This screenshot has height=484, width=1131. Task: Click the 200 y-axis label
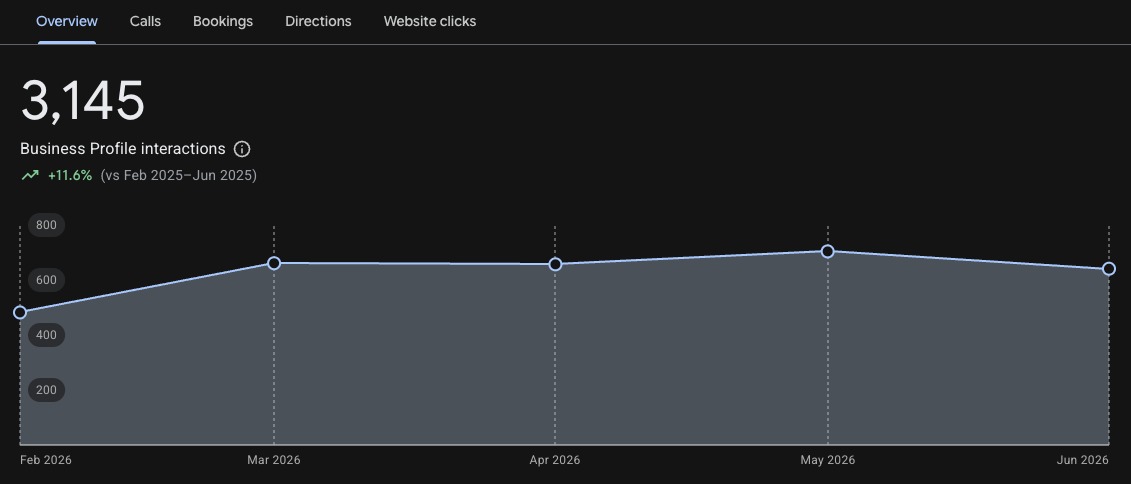pos(46,390)
